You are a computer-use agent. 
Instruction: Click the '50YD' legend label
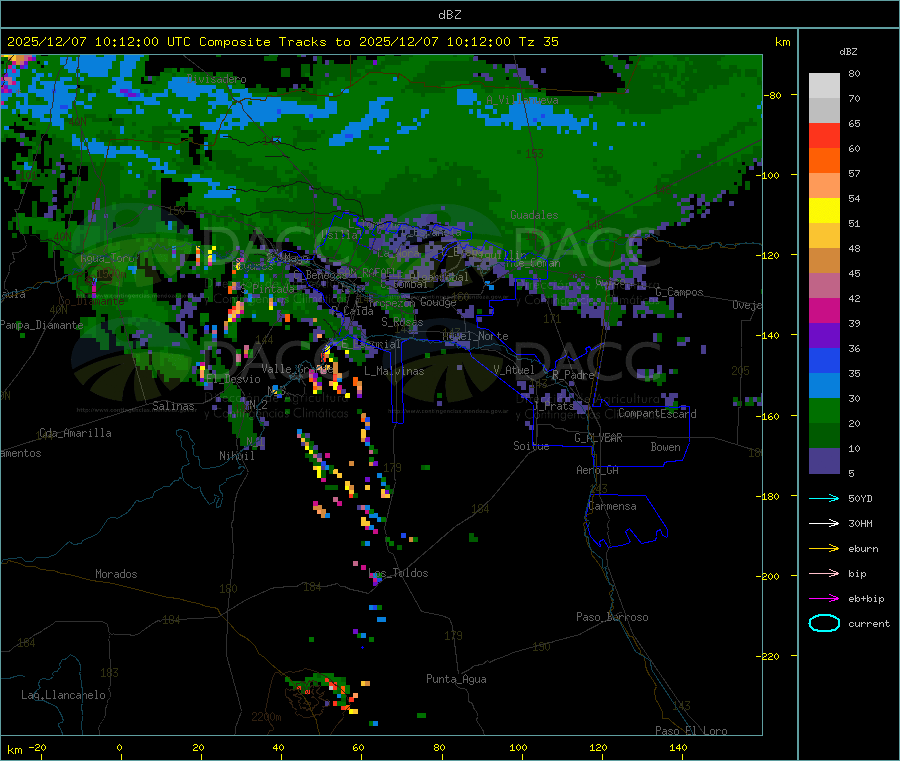pyautogui.click(x=860, y=498)
